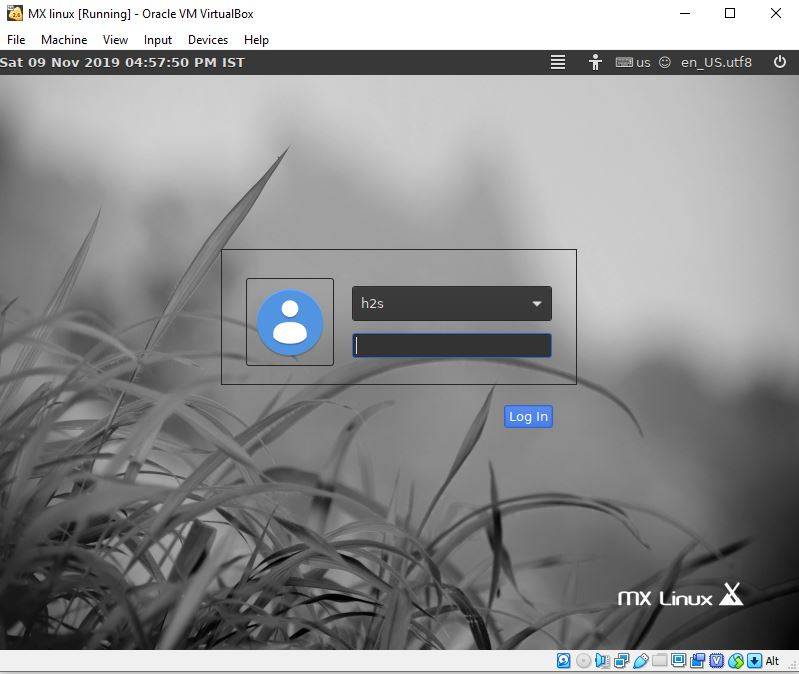Click the network adapter status icon

pos(621,661)
